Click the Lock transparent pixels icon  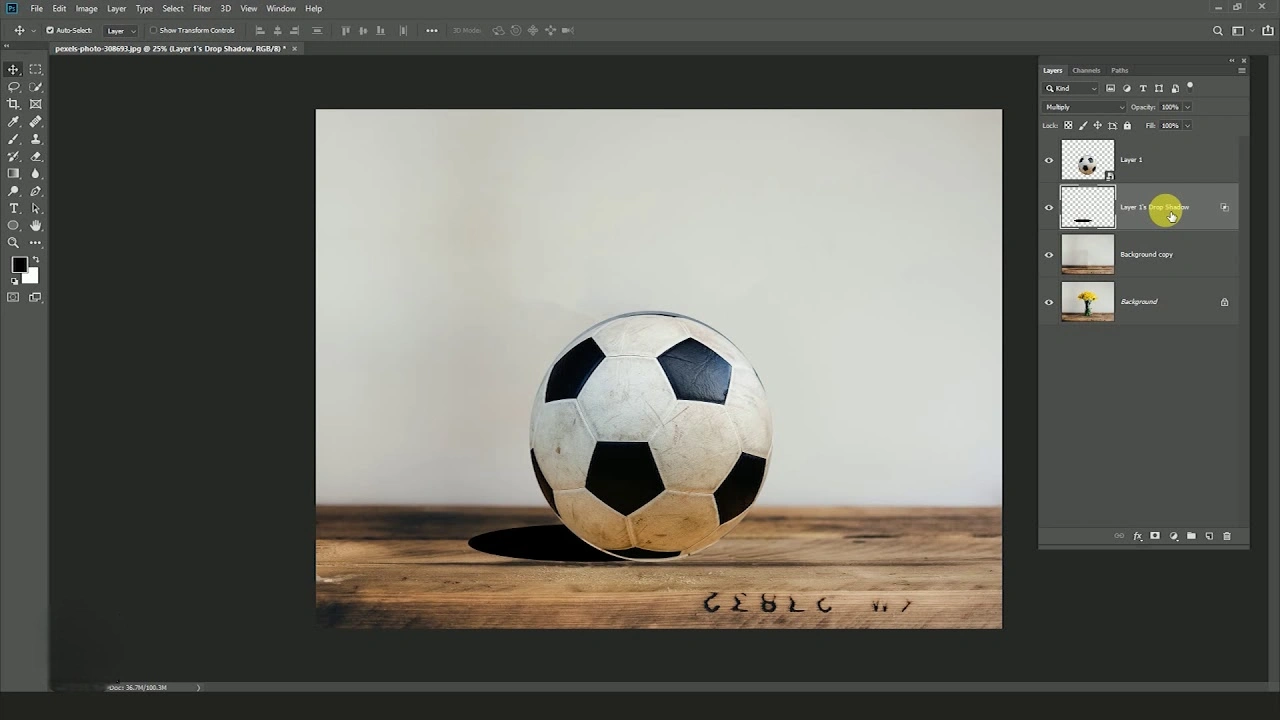(x=1068, y=125)
